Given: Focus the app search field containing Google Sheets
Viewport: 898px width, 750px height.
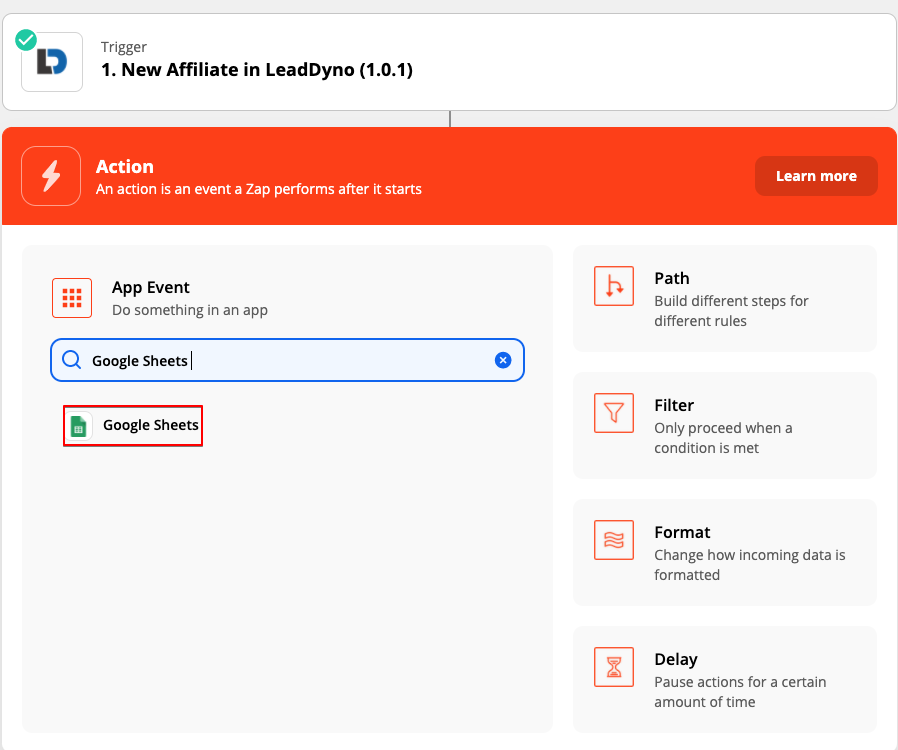Looking at the screenshot, I should point(287,360).
